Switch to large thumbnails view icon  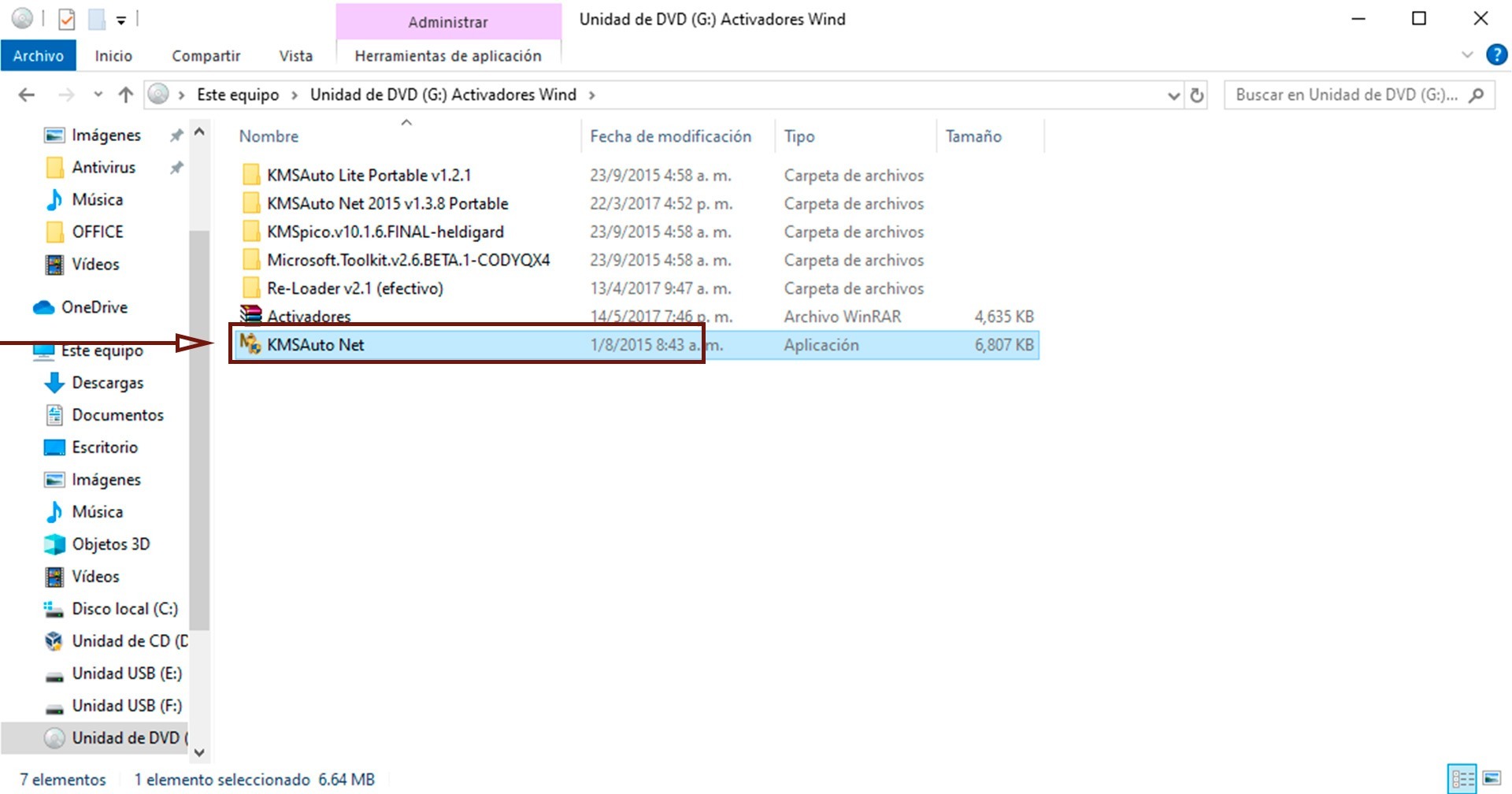coord(1492,778)
